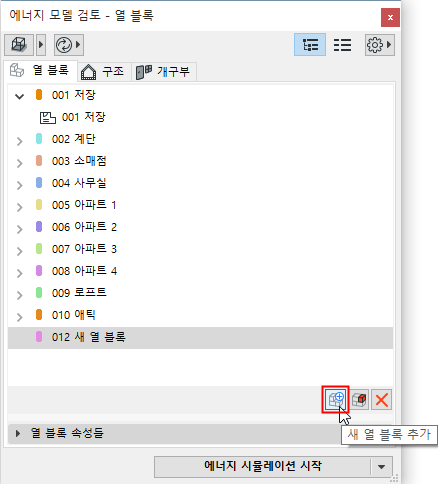Select the 004 사무실 row text

(79, 183)
